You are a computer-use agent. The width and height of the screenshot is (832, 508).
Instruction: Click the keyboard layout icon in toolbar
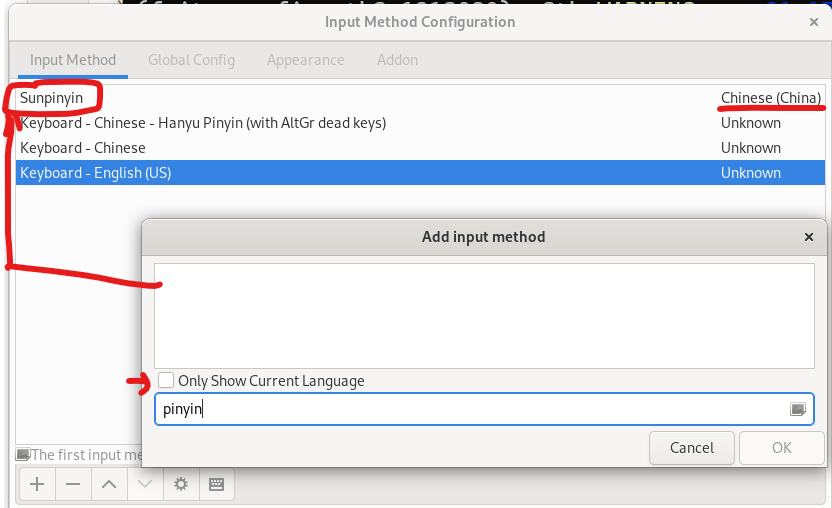click(216, 484)
